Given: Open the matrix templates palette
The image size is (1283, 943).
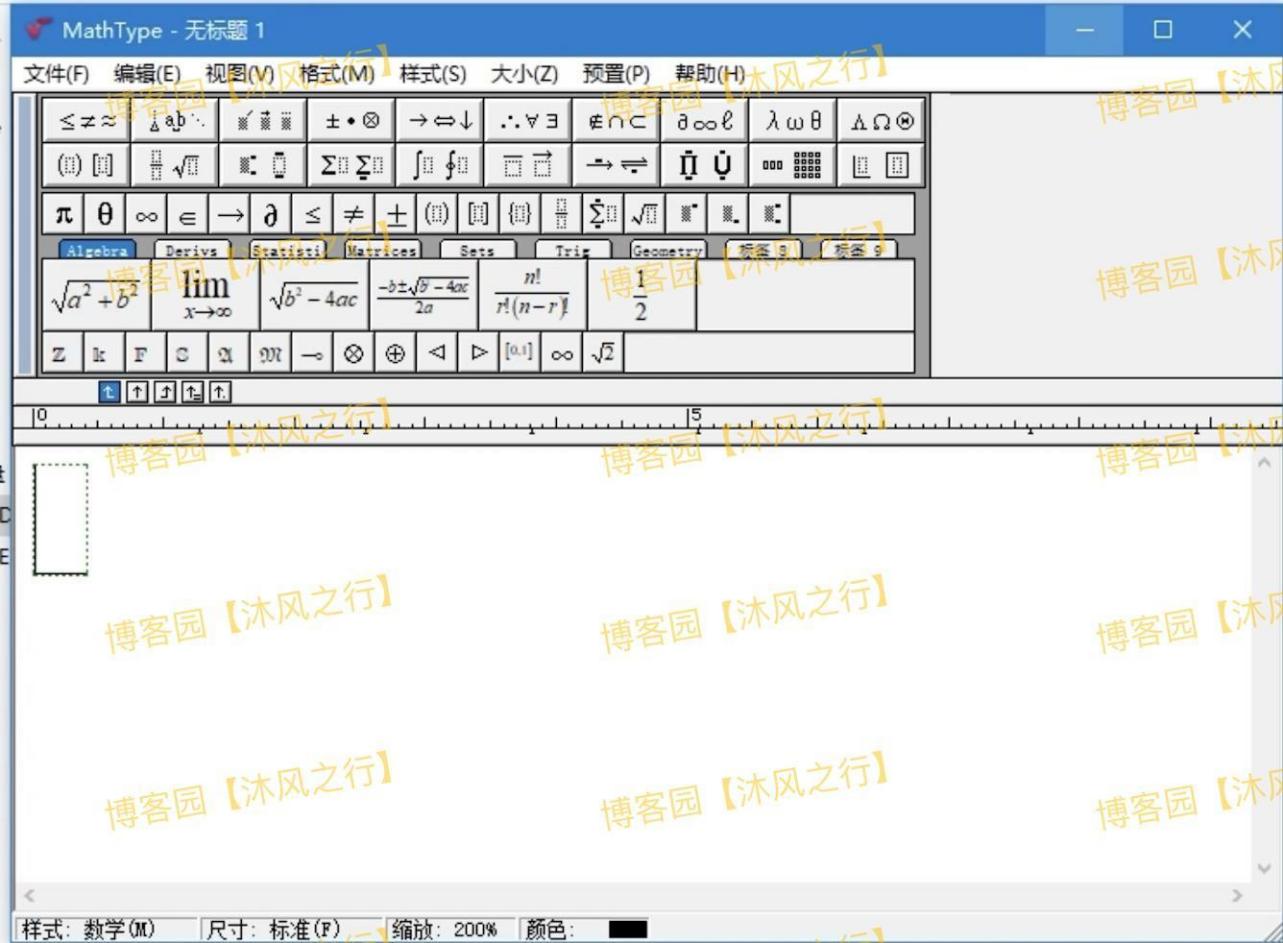Looking at the screenshot, I should [x=793, y=165].
